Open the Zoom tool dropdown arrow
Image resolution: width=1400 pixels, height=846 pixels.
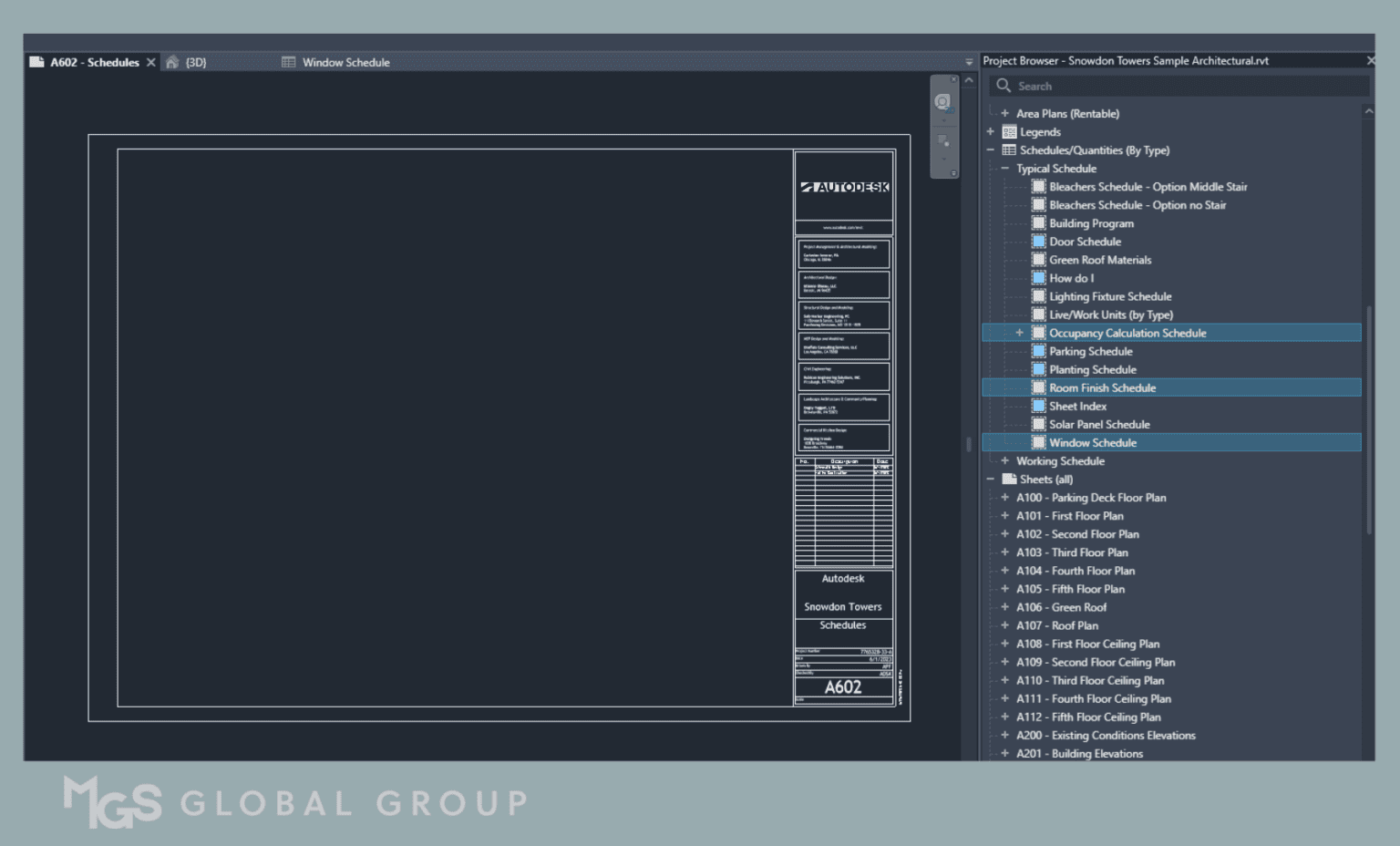click(x=944, y=159)
